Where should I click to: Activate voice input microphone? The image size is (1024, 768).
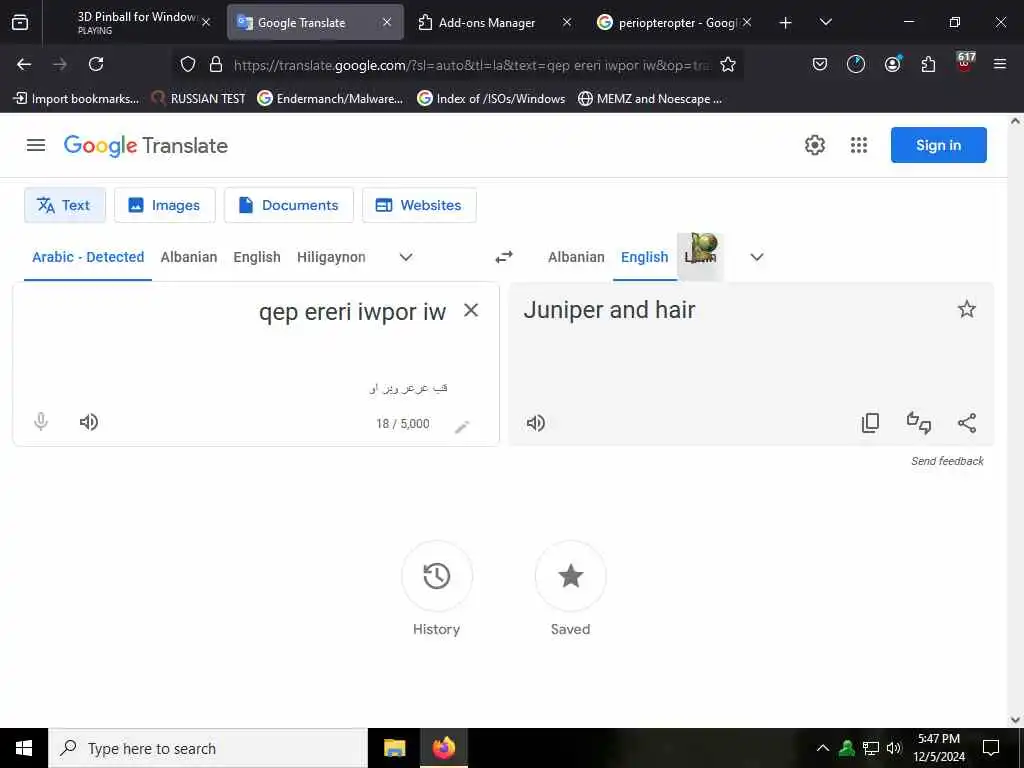coord(41,422)
